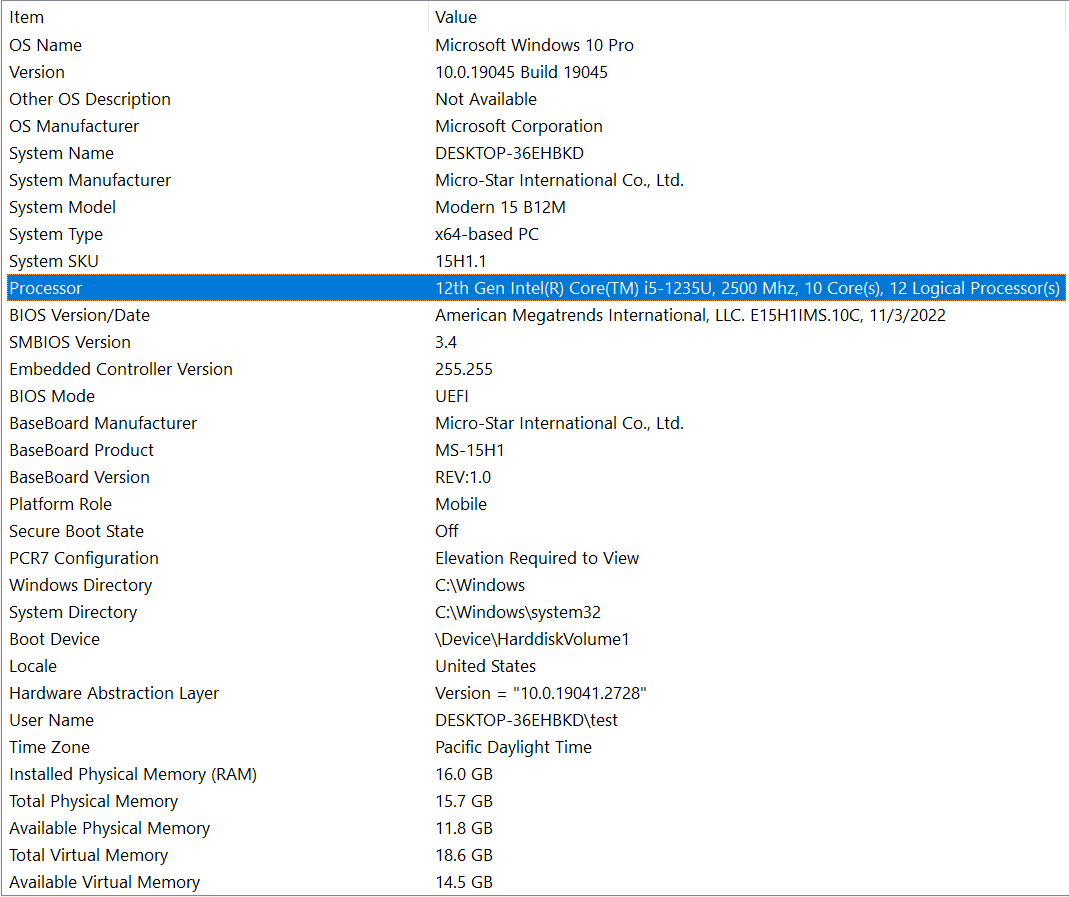Click the 3.4 SMBIOS value
Image resolution: width=1069 pixels, height=897 pixels.
click(x=446, y=342)
